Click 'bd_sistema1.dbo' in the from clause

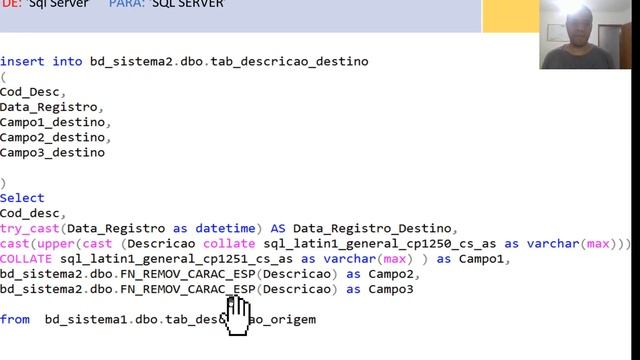click(x=101, y=319)
